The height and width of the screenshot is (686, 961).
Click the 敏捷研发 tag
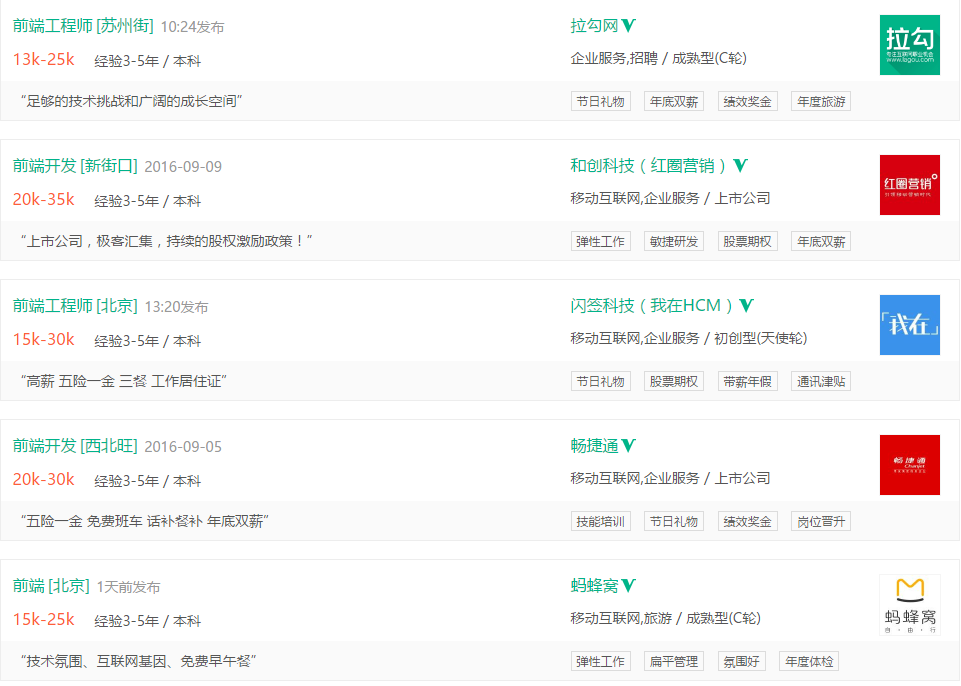(674, 241)
